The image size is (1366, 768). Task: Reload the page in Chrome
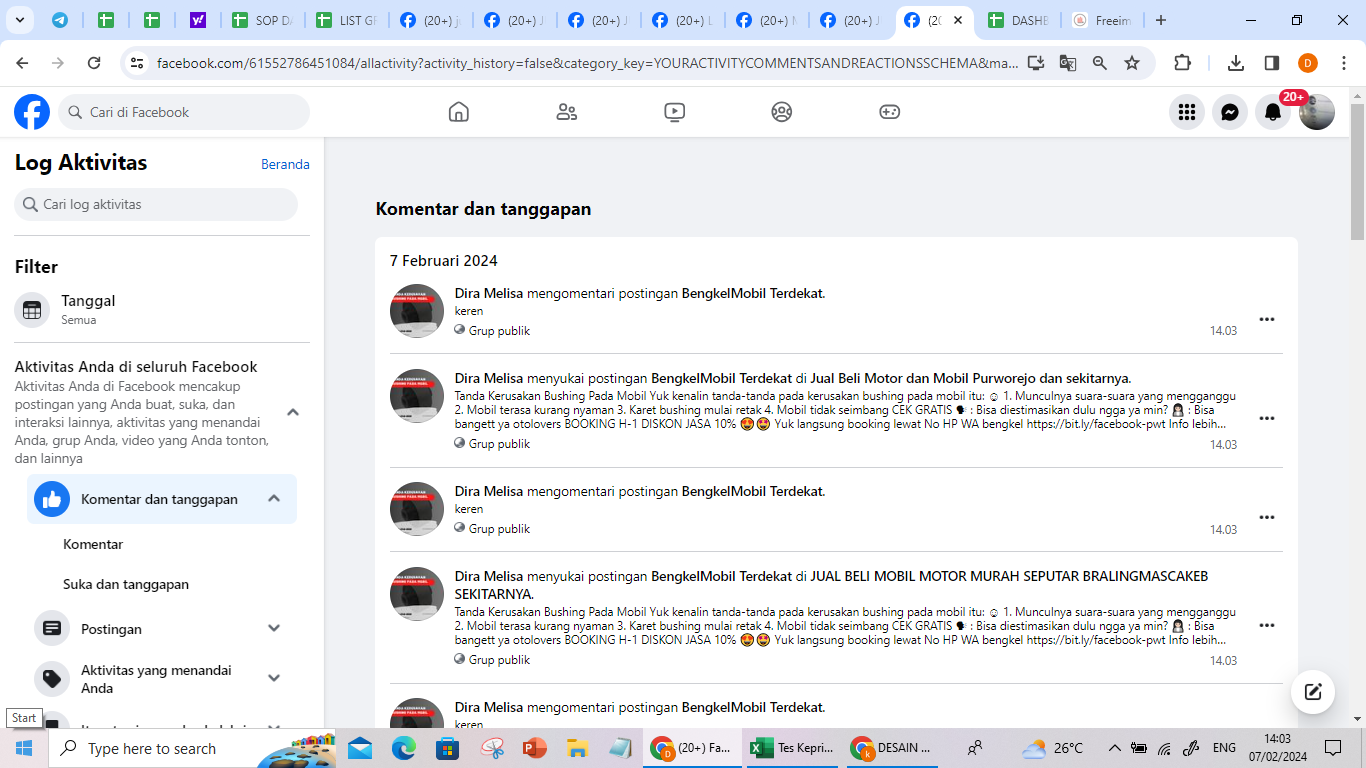point(94,63)
